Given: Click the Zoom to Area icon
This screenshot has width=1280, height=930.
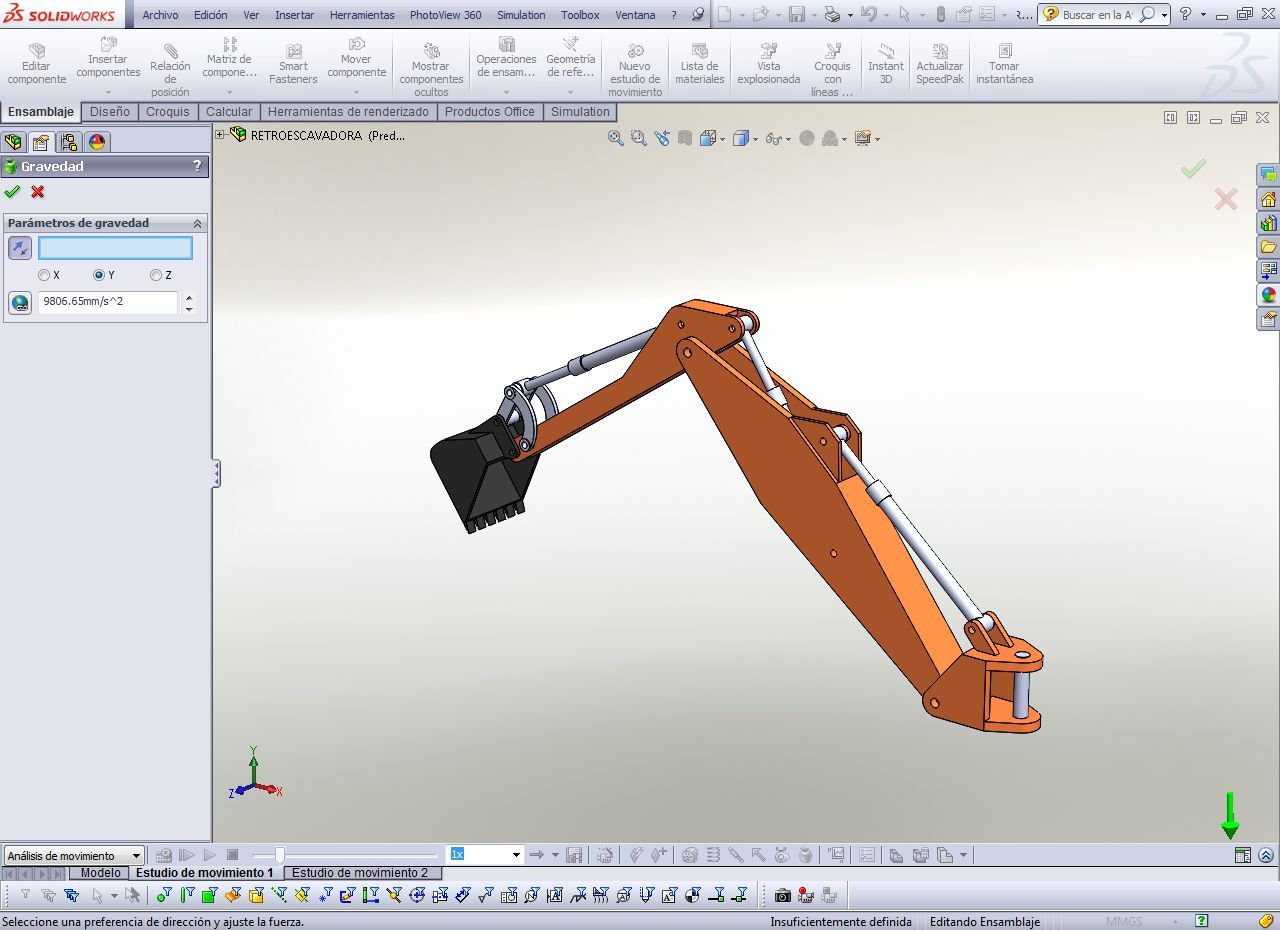Looking at the screenshot, I should pos(639,138).
